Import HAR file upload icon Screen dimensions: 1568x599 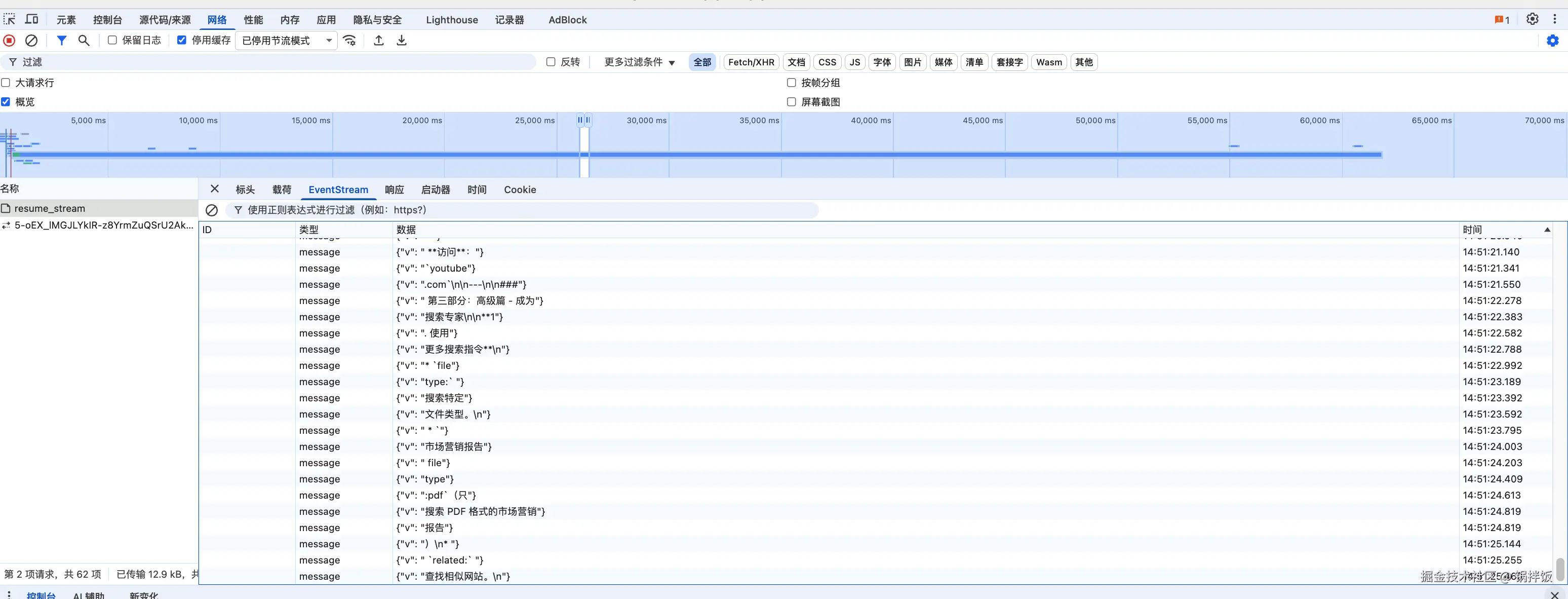click(379, 40)
